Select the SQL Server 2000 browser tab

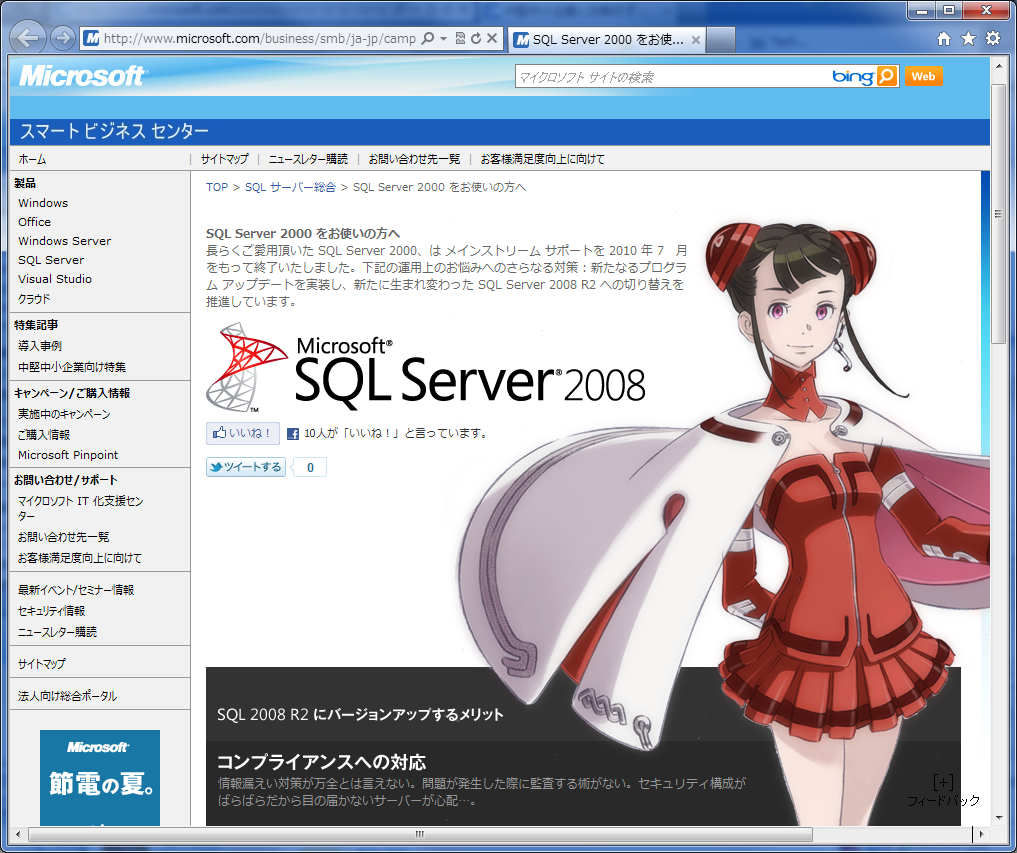click(x=606, y=40)
